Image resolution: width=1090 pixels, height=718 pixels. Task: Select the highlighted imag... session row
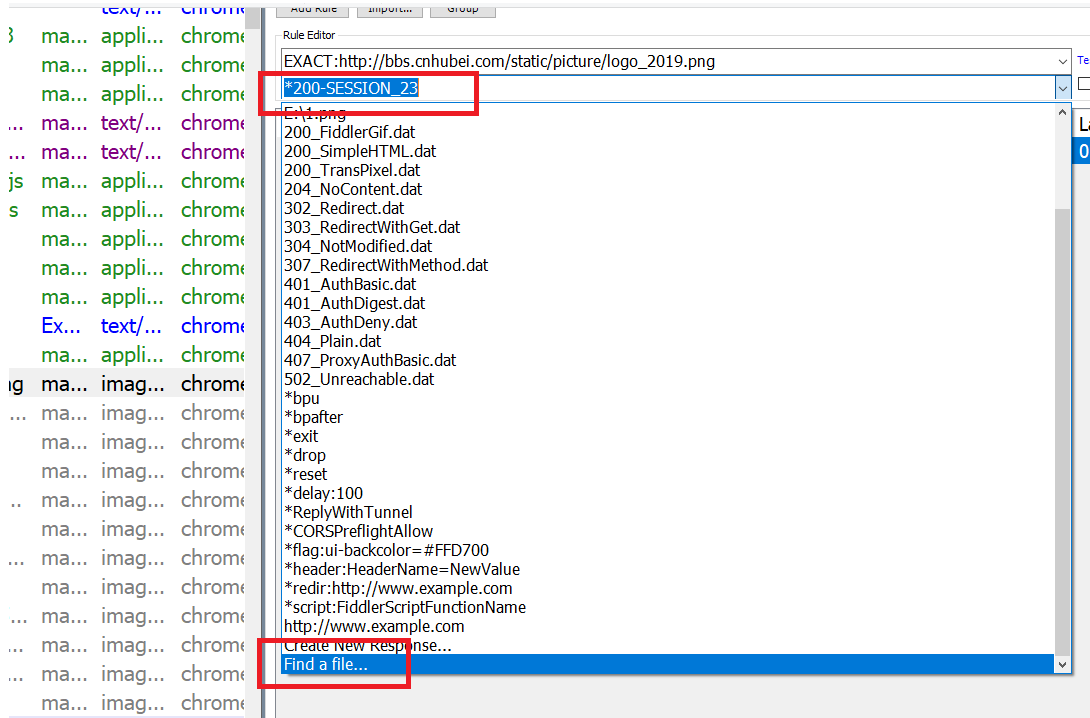[127, 384]
